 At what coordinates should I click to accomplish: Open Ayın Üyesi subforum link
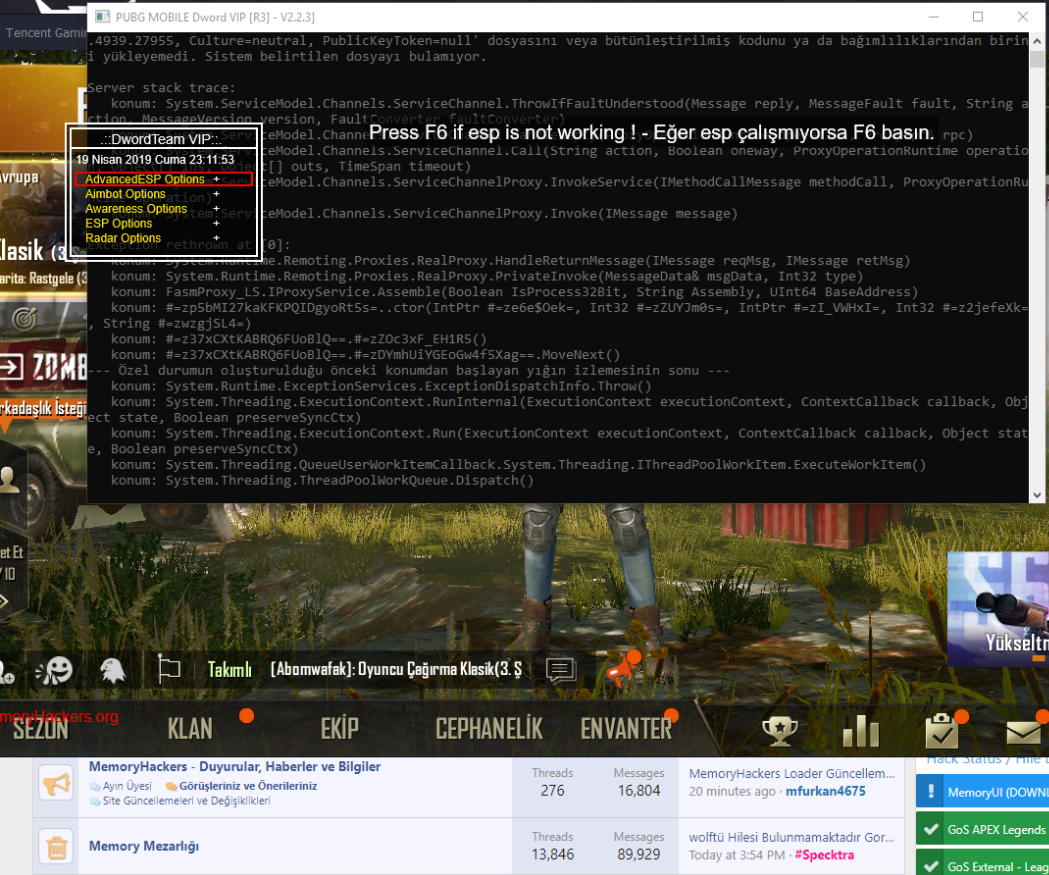coord(126,786)
